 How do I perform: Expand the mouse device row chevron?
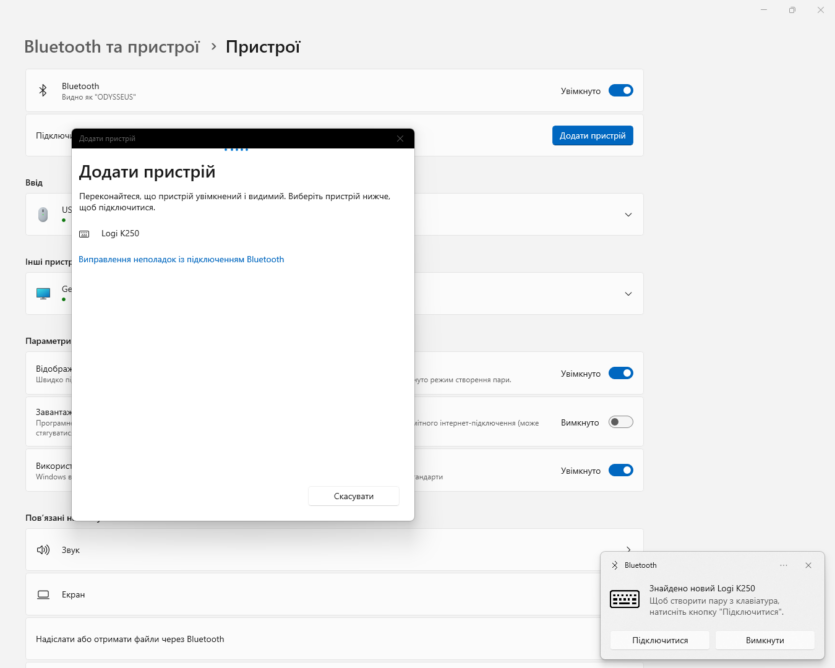click(628, 215)
